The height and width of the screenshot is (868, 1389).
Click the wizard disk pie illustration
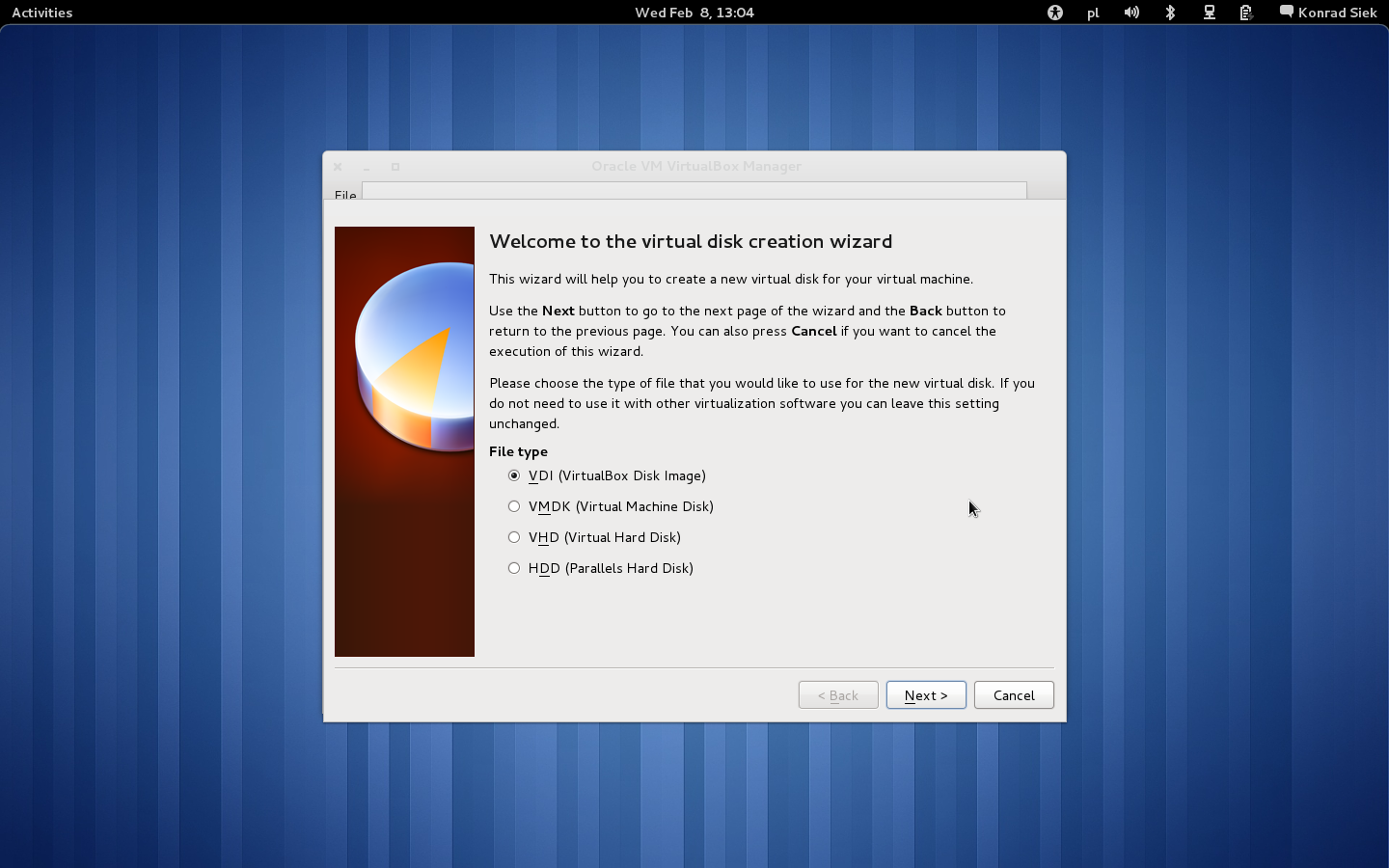coord(404,442)
